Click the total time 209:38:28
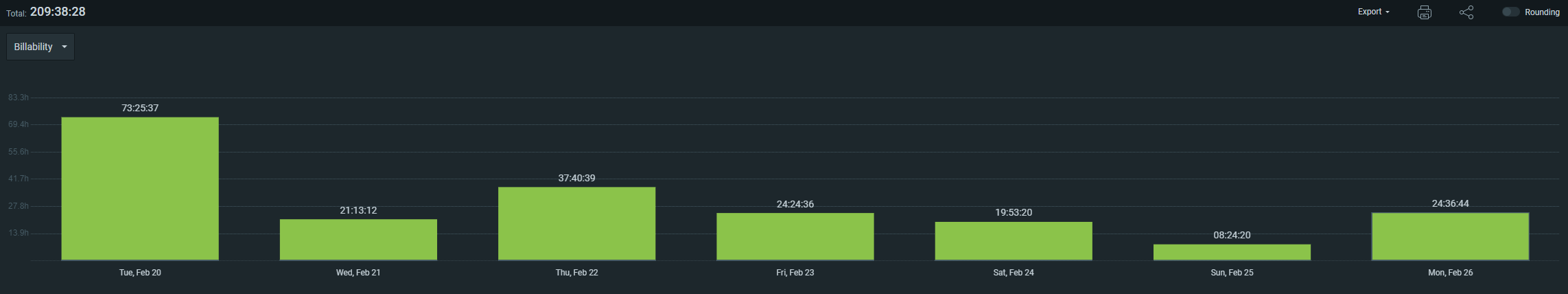 [58, 12]
